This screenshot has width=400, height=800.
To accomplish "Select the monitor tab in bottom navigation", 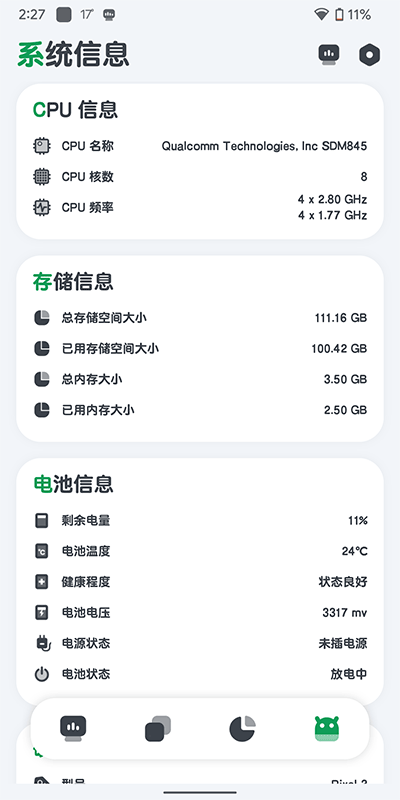I will point(73,729).
